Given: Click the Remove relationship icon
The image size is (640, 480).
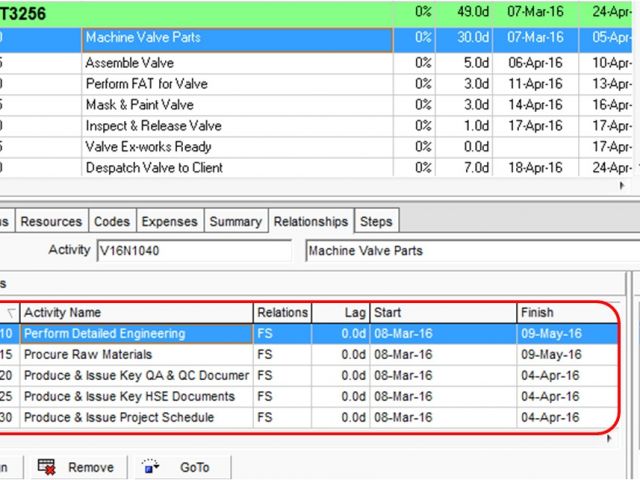Looking at the screenshot, I should [47, 467].
